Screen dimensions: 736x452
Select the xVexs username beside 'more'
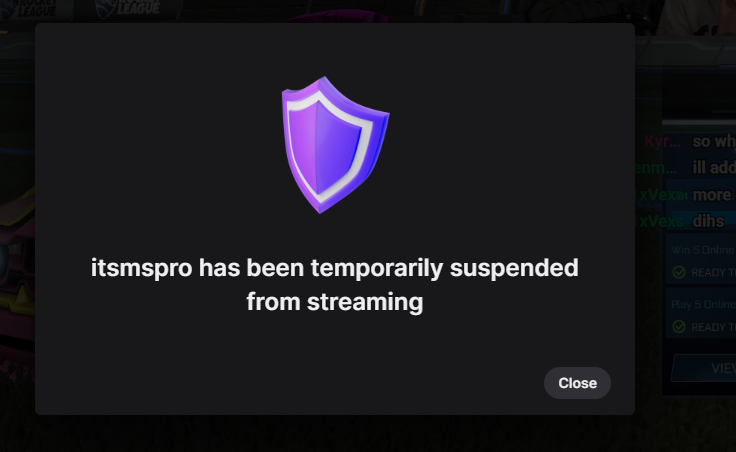coord(660,194)
